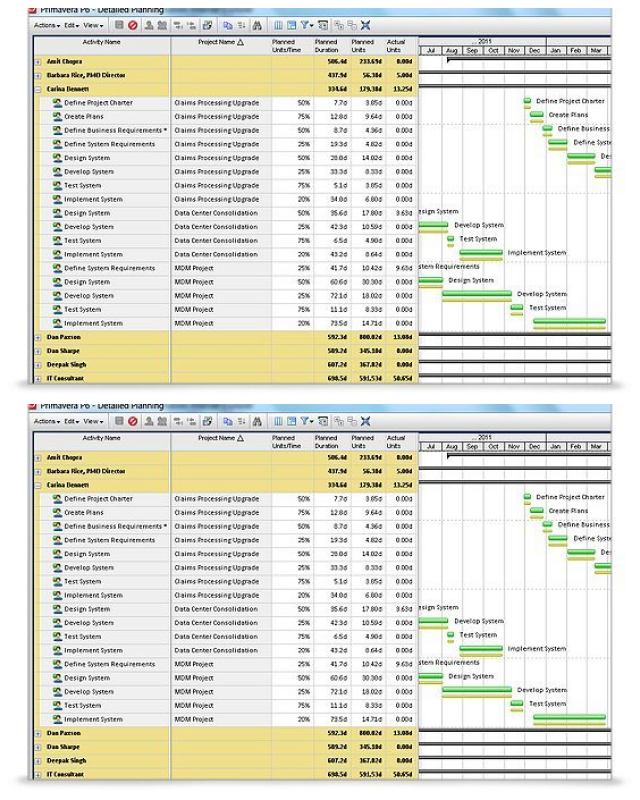Sort by Activity Name column header, top window
Image resolution: width=640 pixels, height=800 pixels.
[102, 45]
